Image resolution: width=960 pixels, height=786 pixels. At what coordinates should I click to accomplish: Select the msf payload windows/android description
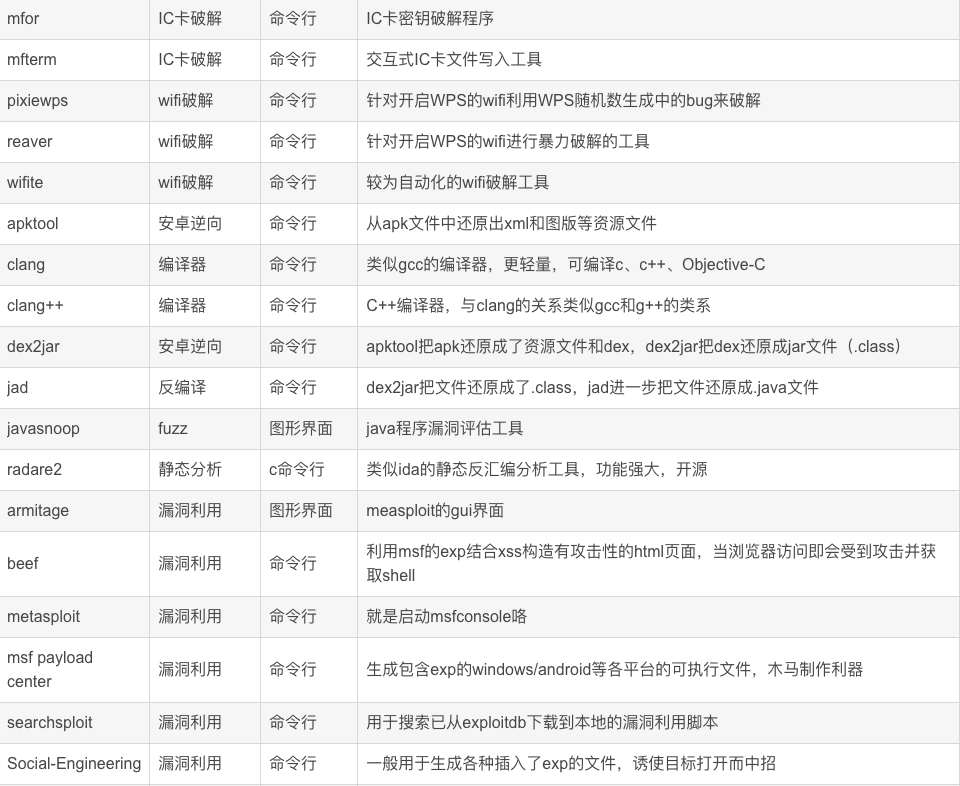(615, 669)
